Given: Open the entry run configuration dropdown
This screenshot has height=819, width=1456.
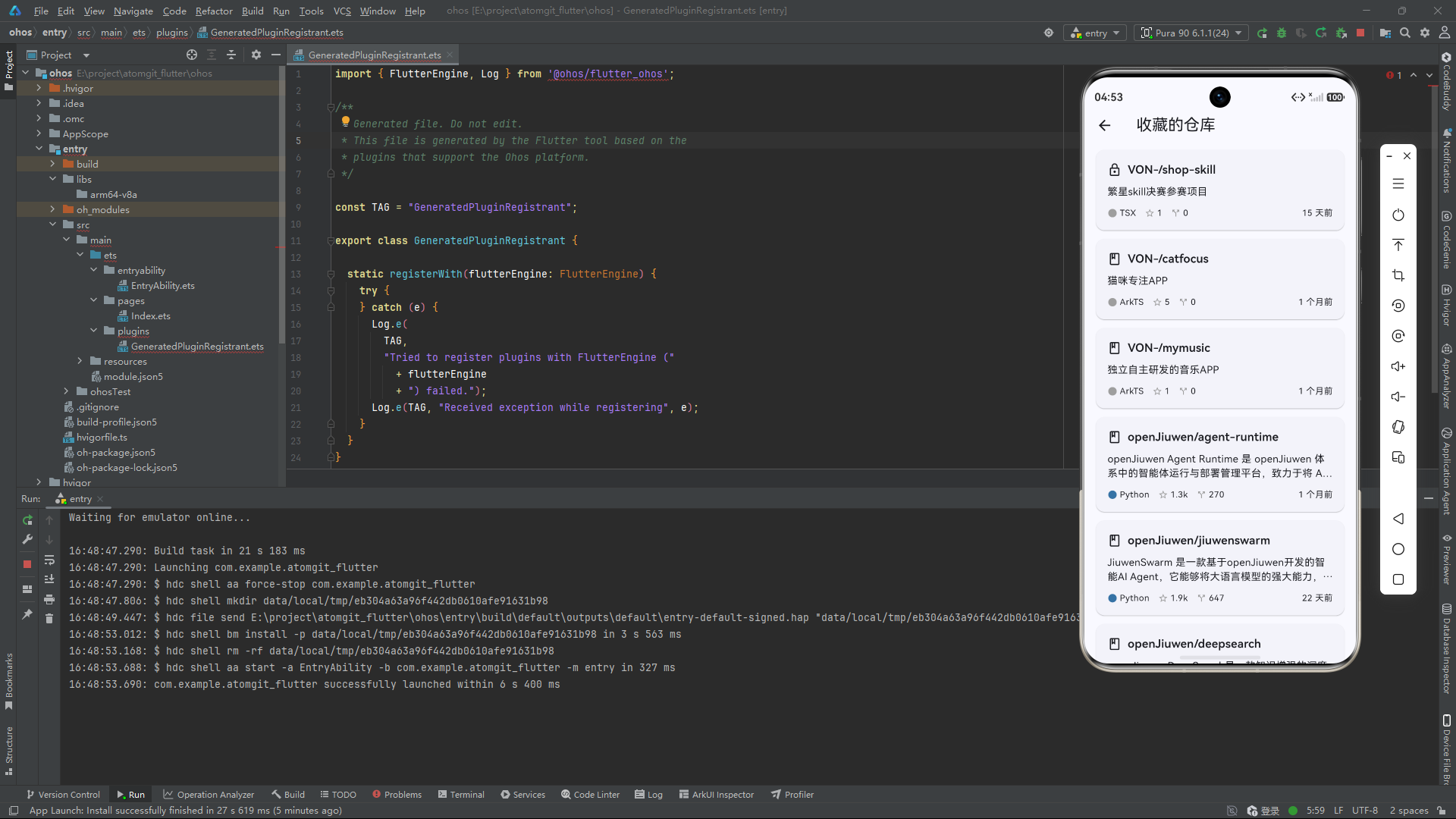Looking at the screenshot, I should coord(1095,33).
